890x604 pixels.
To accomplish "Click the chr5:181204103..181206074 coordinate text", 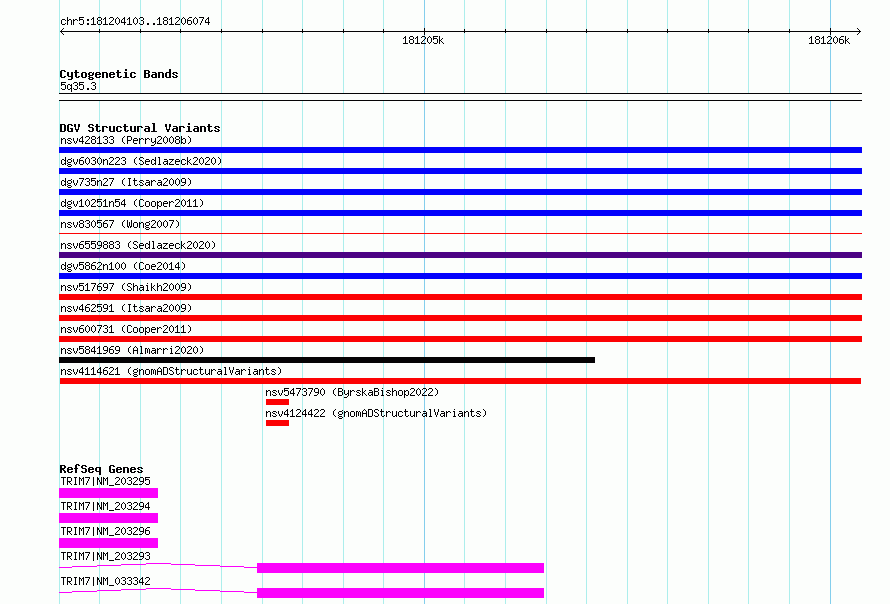I will (x=135, y=21).
